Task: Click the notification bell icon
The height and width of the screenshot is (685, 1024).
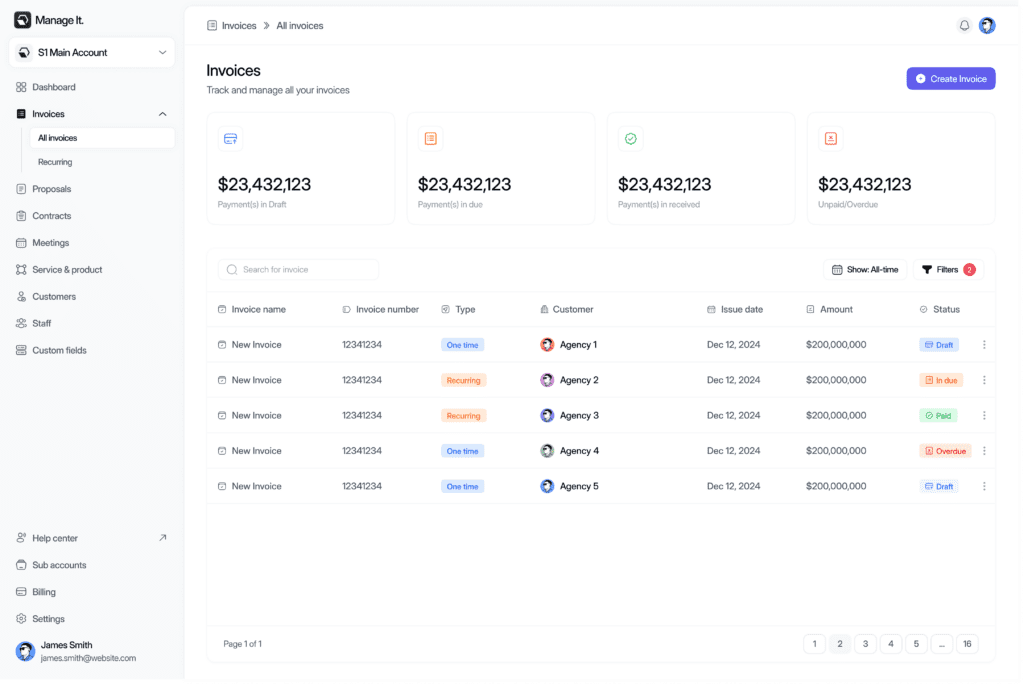Action: [x=964, y=26]
